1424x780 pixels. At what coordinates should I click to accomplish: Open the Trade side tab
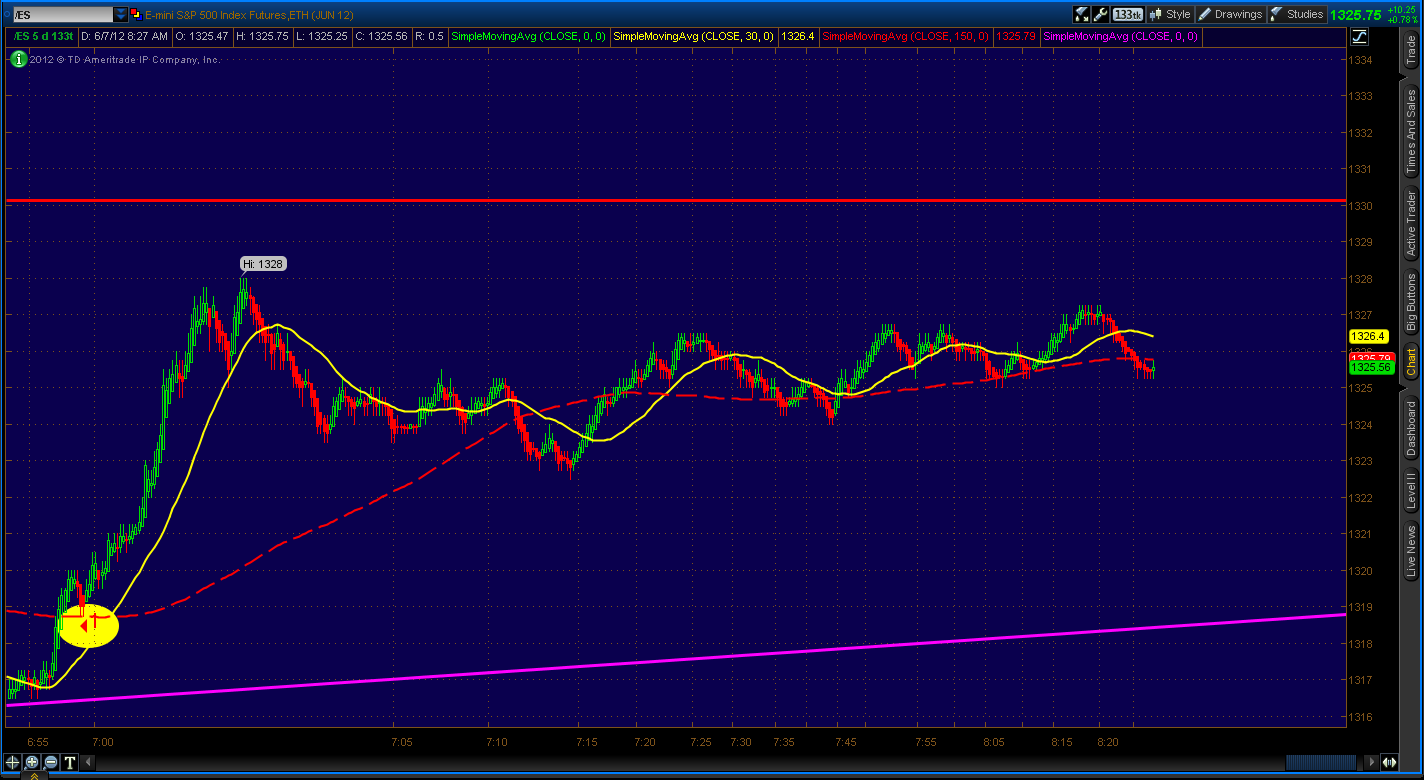point(1411,50)
